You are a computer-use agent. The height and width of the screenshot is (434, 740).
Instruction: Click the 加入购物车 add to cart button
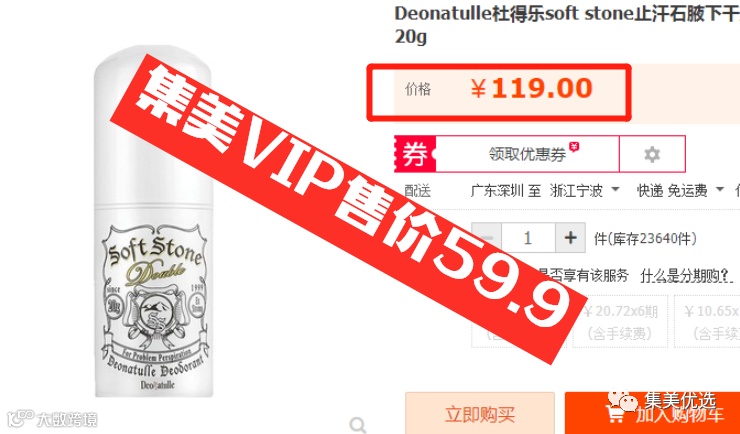pos(653,413)
